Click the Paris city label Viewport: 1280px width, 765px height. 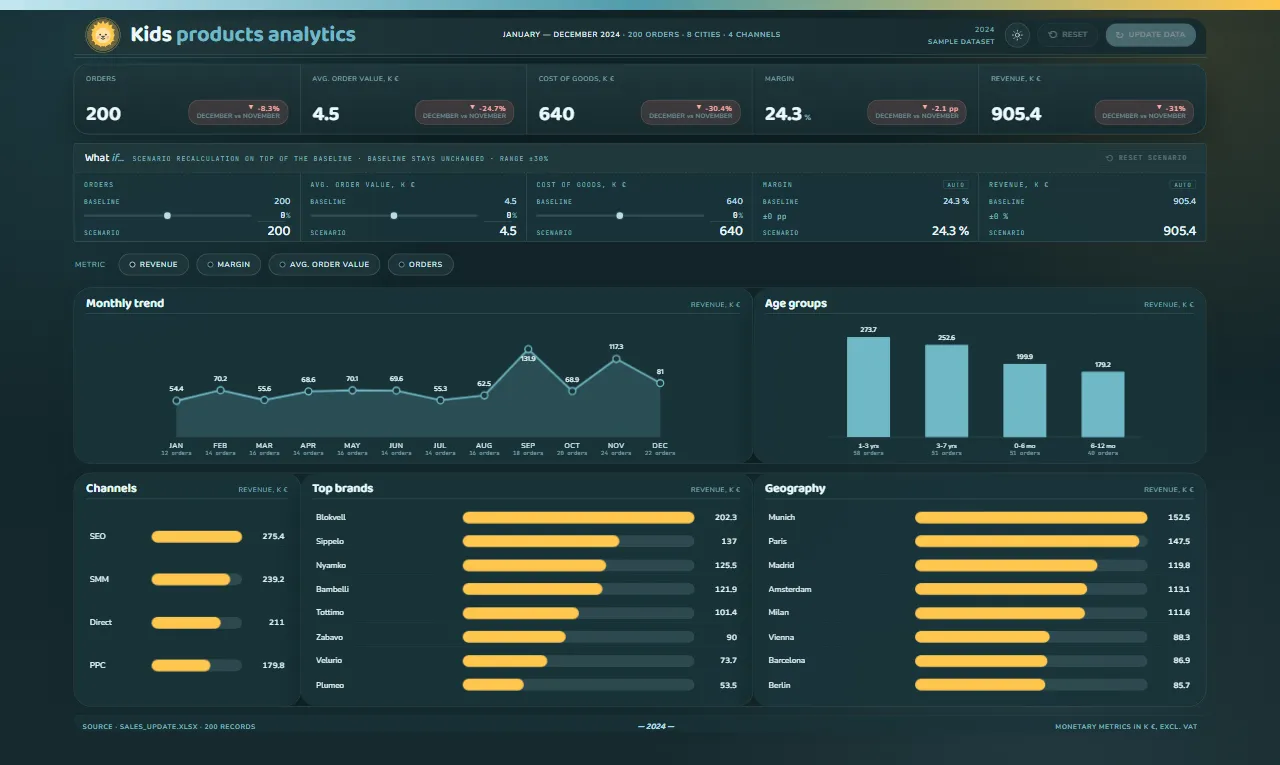[777, 541]
